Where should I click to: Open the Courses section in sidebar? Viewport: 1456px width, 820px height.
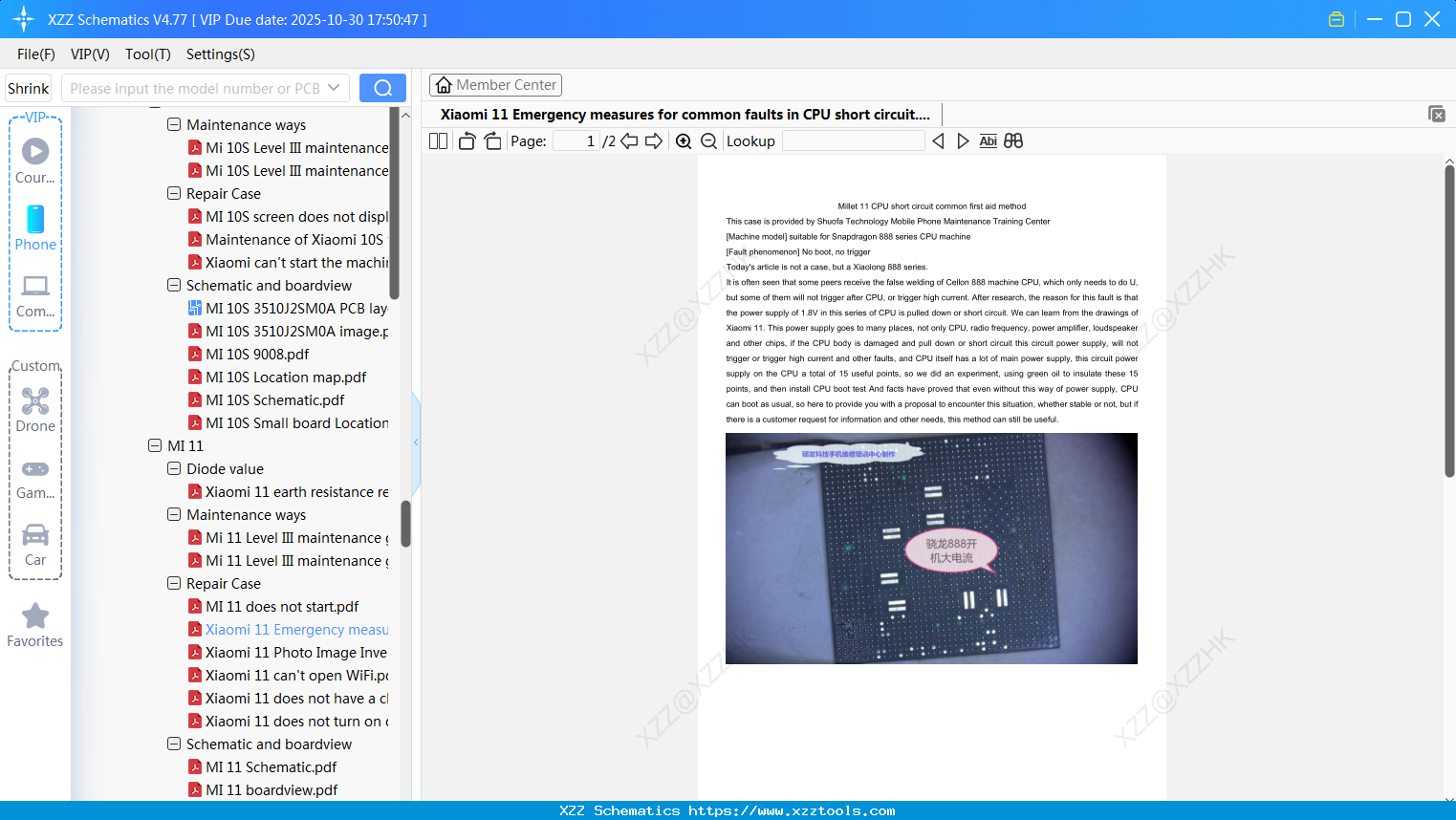tap(35, 162)
